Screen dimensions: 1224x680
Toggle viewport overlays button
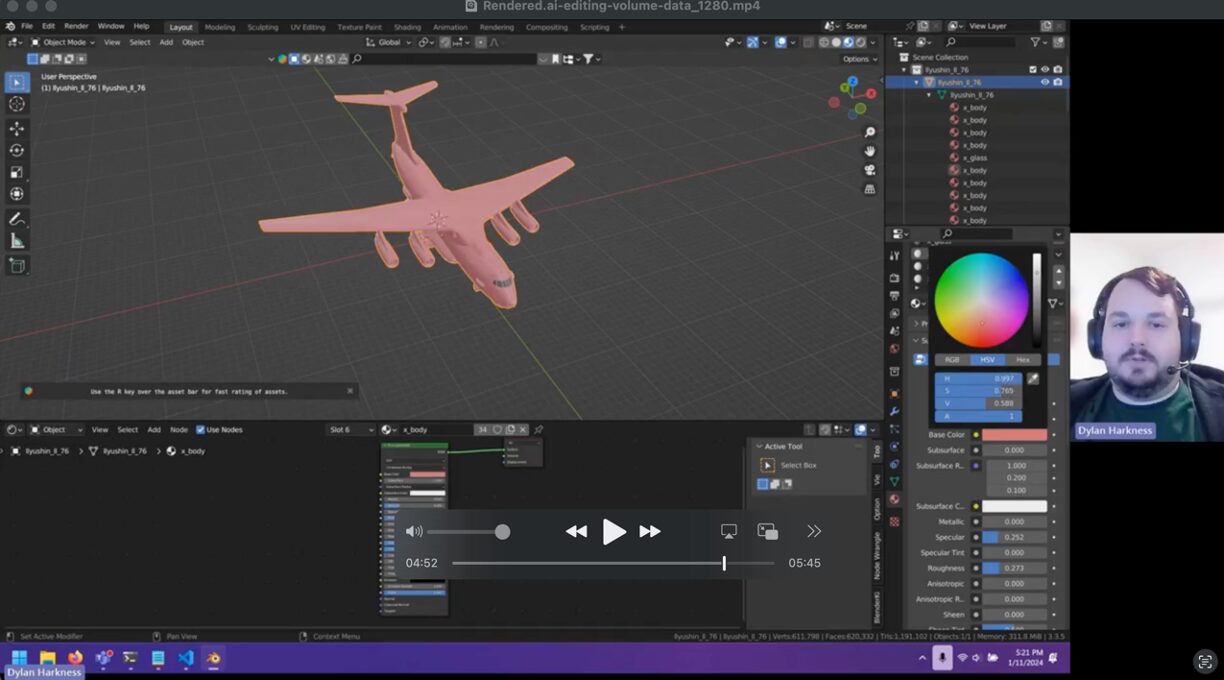click(782, 42)
